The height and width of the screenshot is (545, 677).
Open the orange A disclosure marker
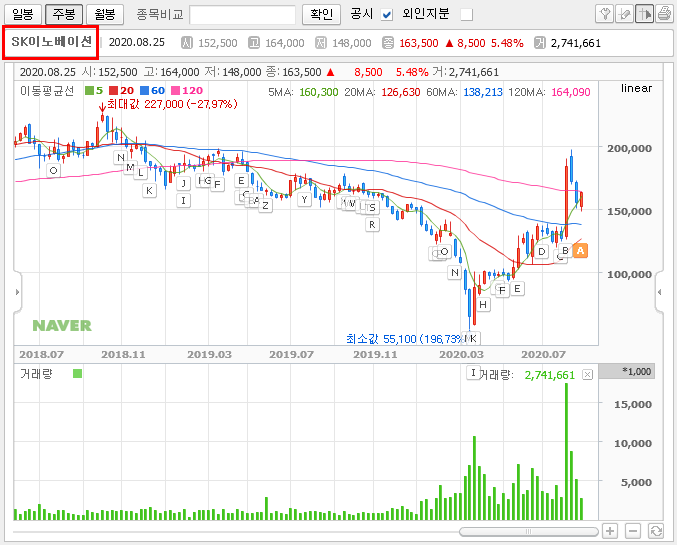(580, 250)
